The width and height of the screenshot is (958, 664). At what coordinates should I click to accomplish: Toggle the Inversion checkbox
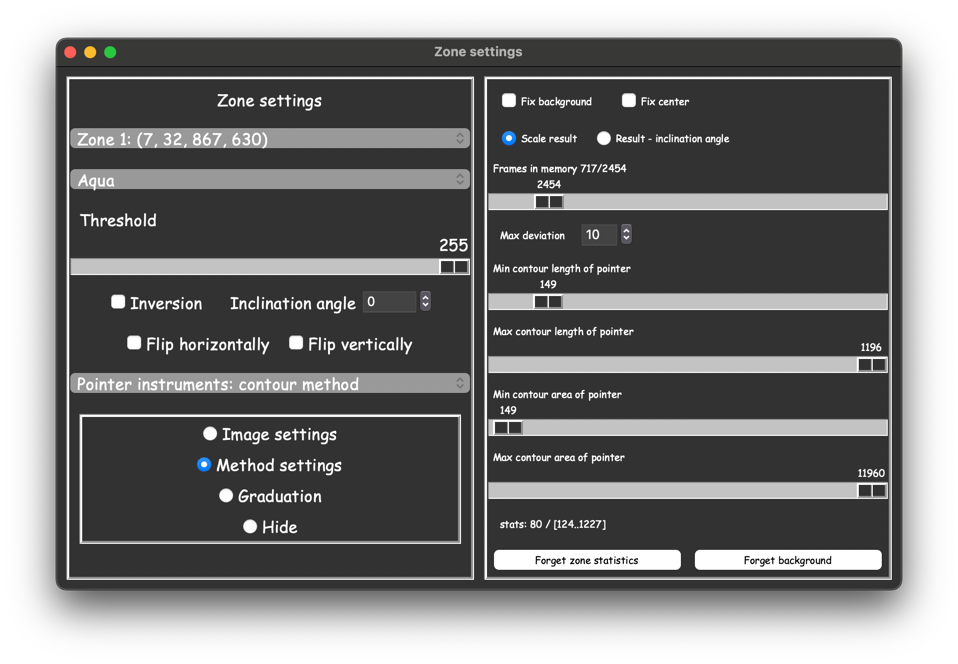tap(118, 302)
